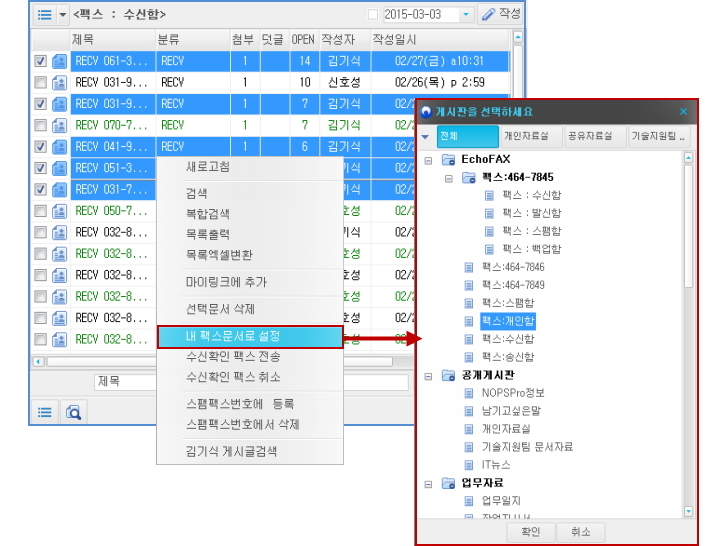This screenshot has height=546, width=727.
Task: Choose 마이링크에 추가 menu entry
Action: 226,282
